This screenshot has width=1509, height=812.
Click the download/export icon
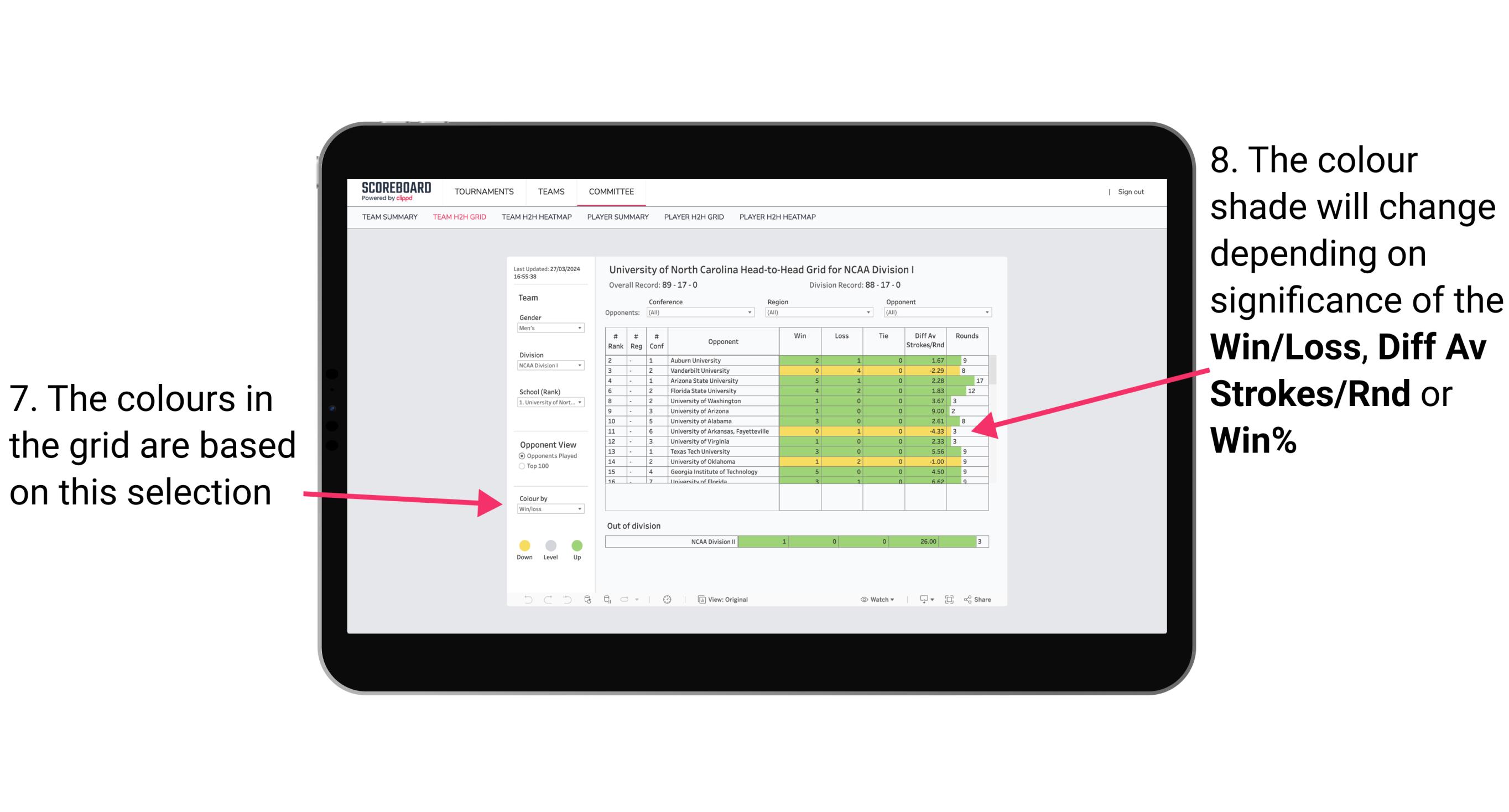(x=921, y=599)
